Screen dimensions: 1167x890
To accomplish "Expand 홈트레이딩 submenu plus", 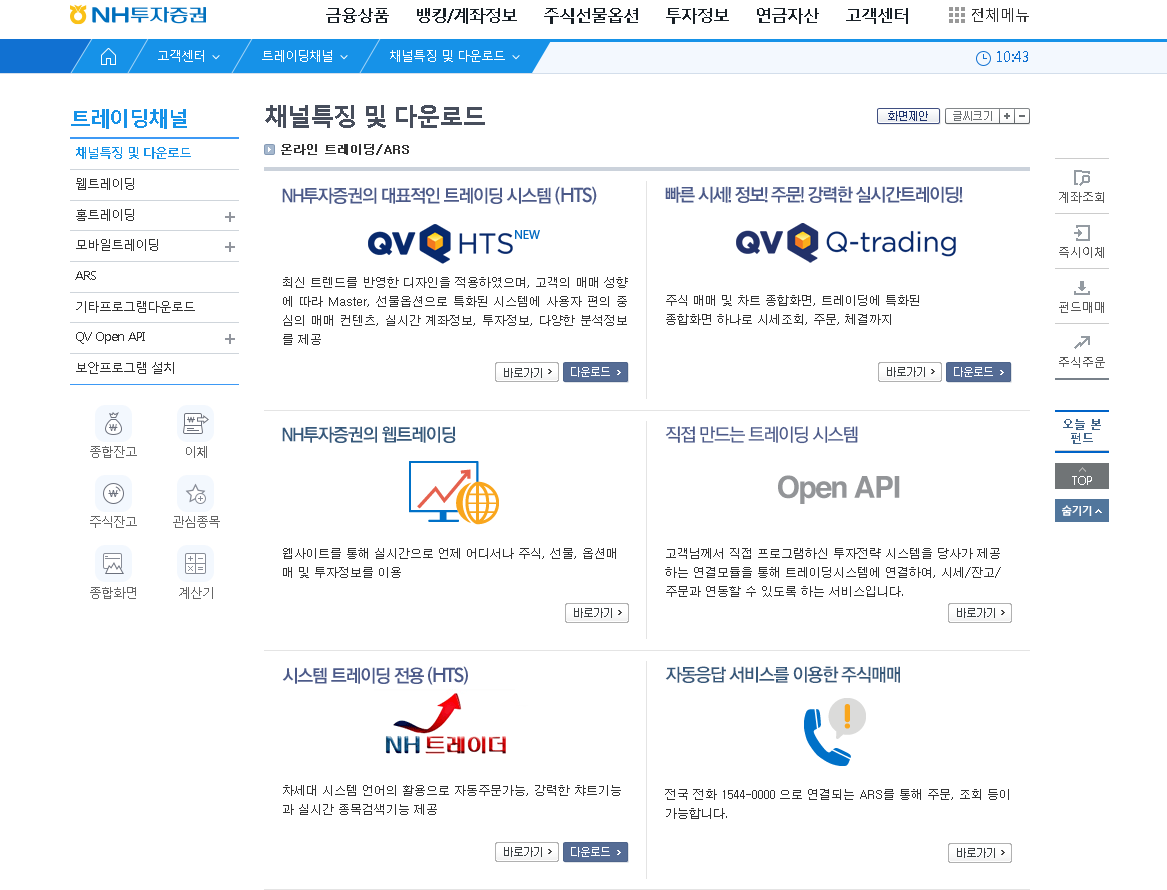I will tap(230, 217).
